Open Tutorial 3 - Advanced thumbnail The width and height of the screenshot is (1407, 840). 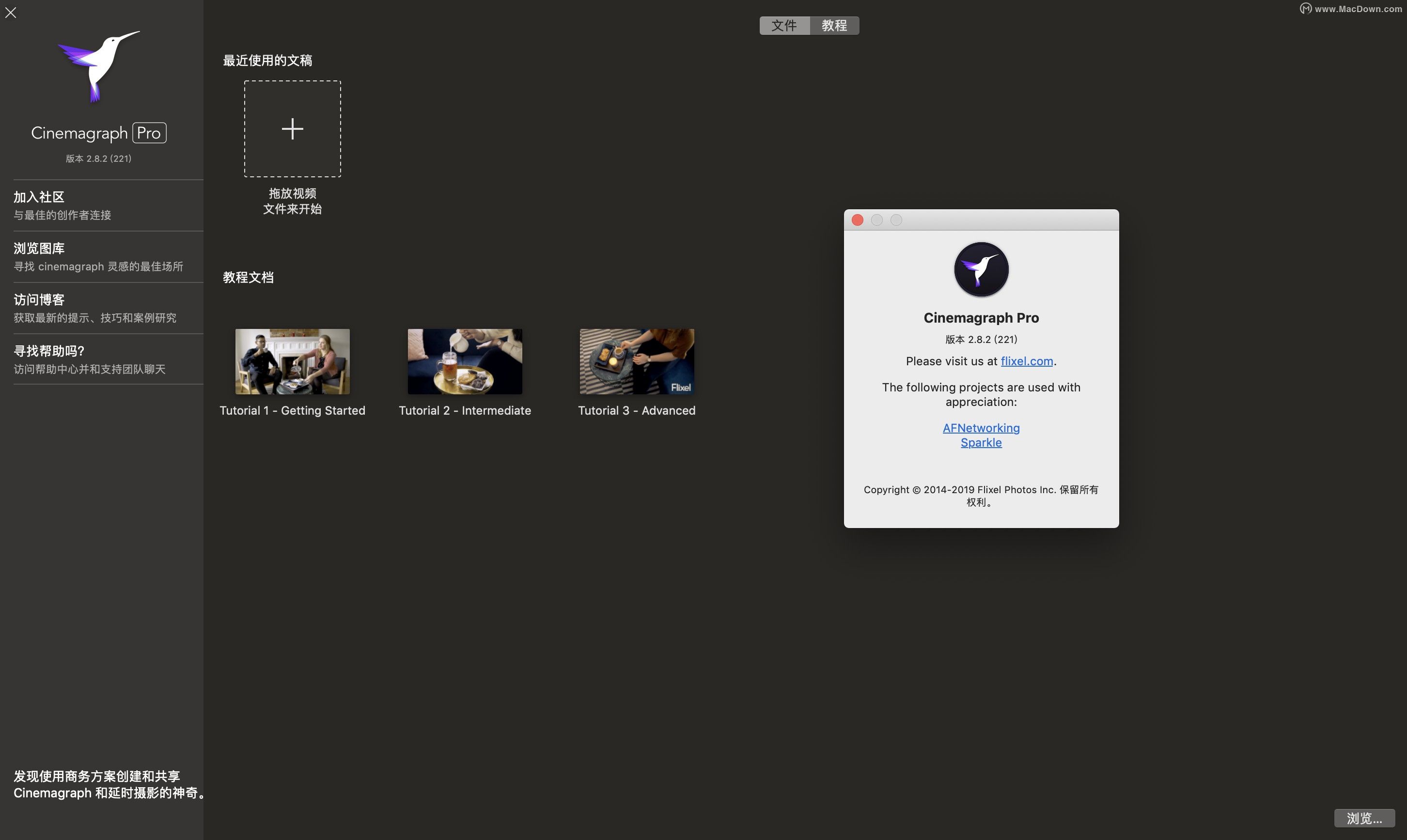(x=637, y=362)
